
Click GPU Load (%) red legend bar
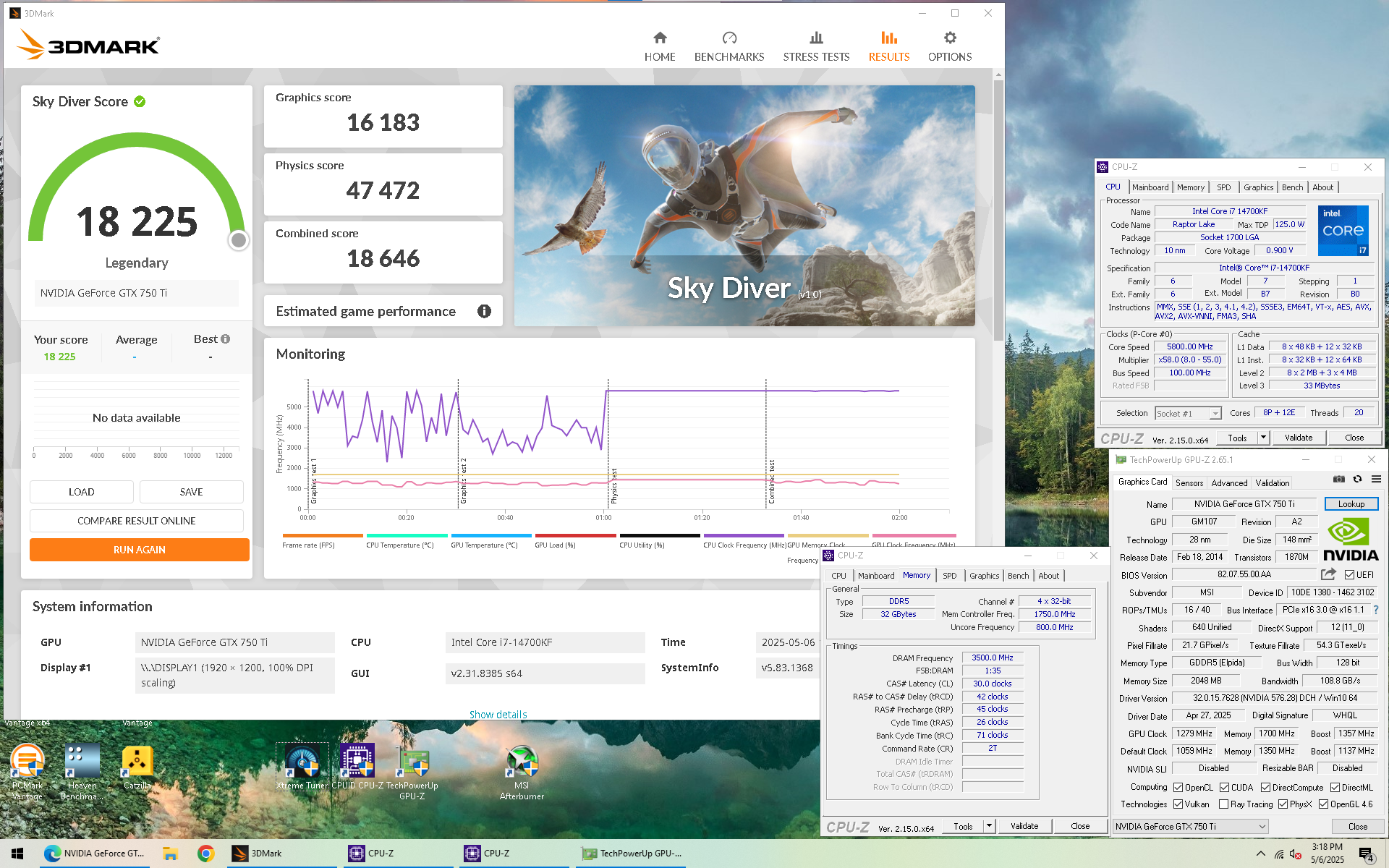coord(575,535)
